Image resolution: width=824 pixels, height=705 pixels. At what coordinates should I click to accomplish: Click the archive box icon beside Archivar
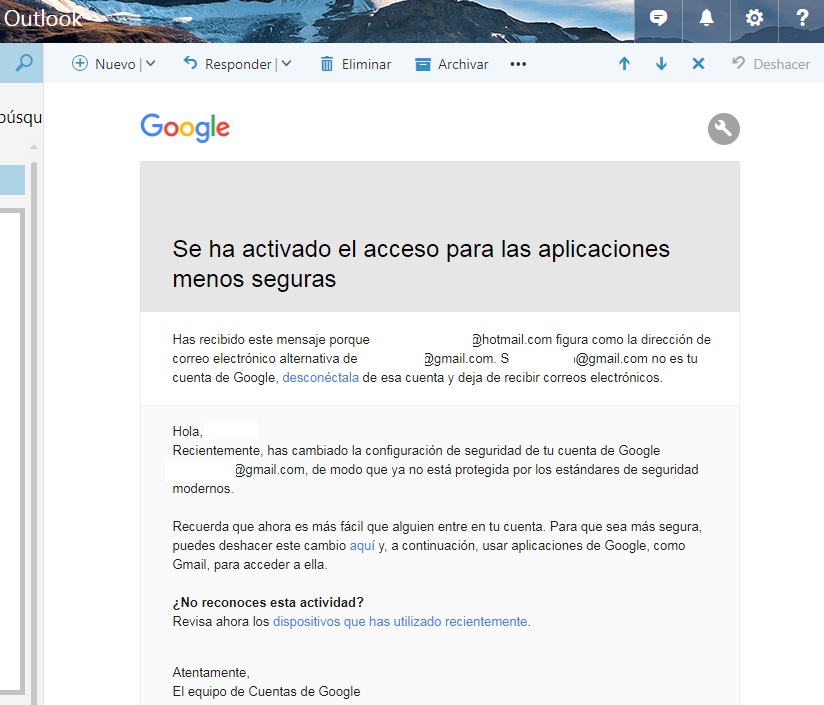[423, 65]
